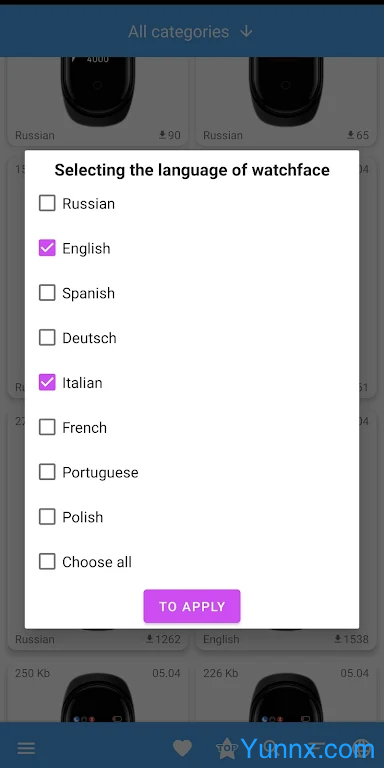Check the Choose all box
This screenshot has width=384, height=768.
click(x=47, y=562)
